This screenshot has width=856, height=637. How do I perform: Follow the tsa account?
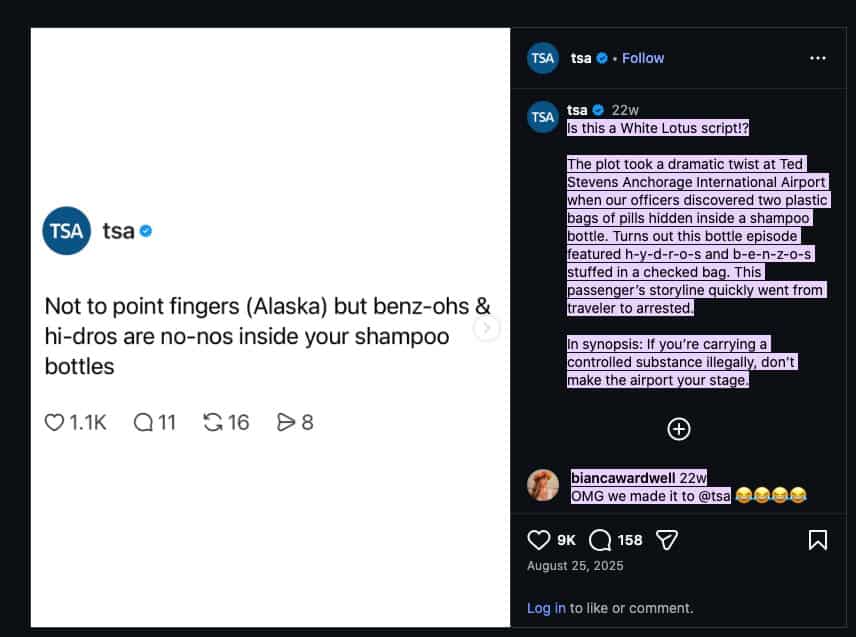click(643, 58)
